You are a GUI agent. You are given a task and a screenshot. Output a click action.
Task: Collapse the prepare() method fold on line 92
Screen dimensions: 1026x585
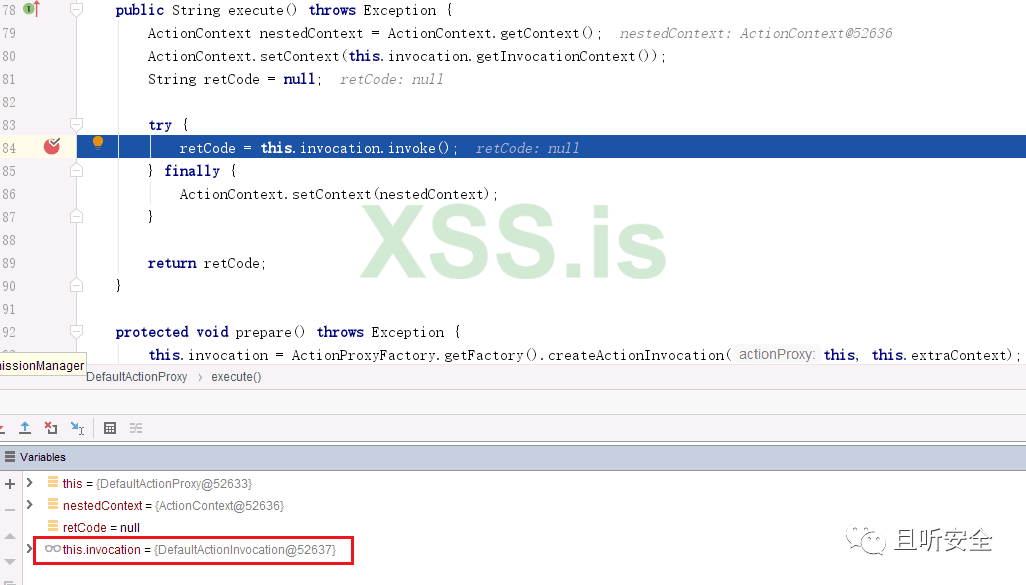pos(77,332)
